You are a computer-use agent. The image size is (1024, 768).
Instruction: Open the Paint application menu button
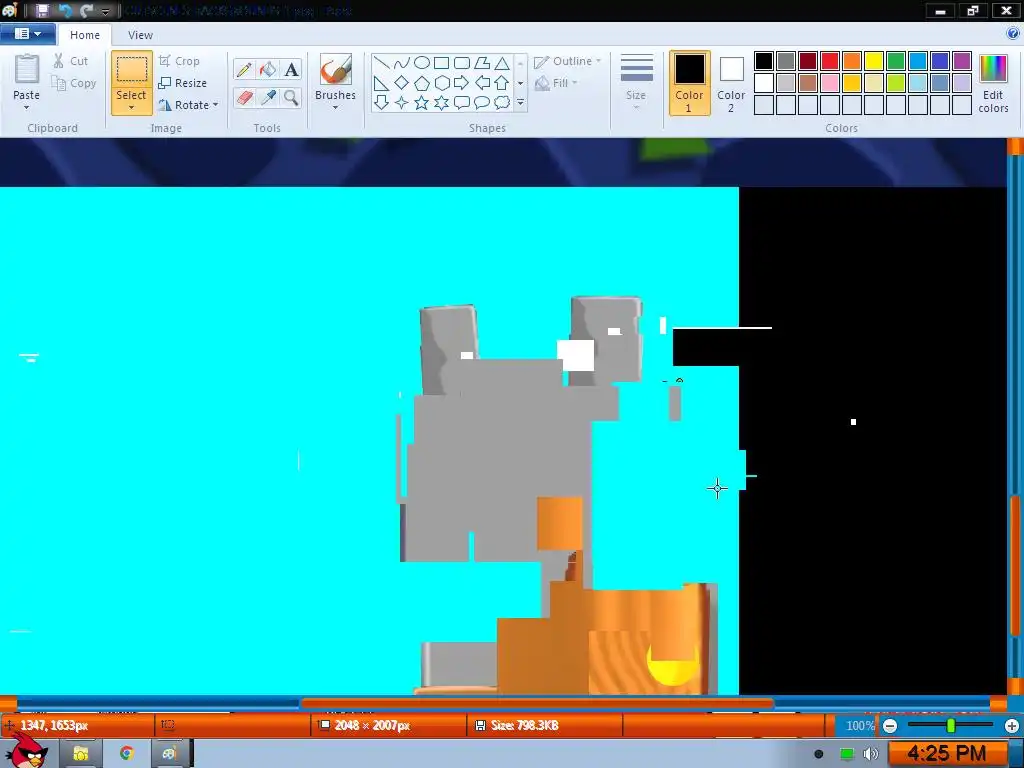click(27, 33)
